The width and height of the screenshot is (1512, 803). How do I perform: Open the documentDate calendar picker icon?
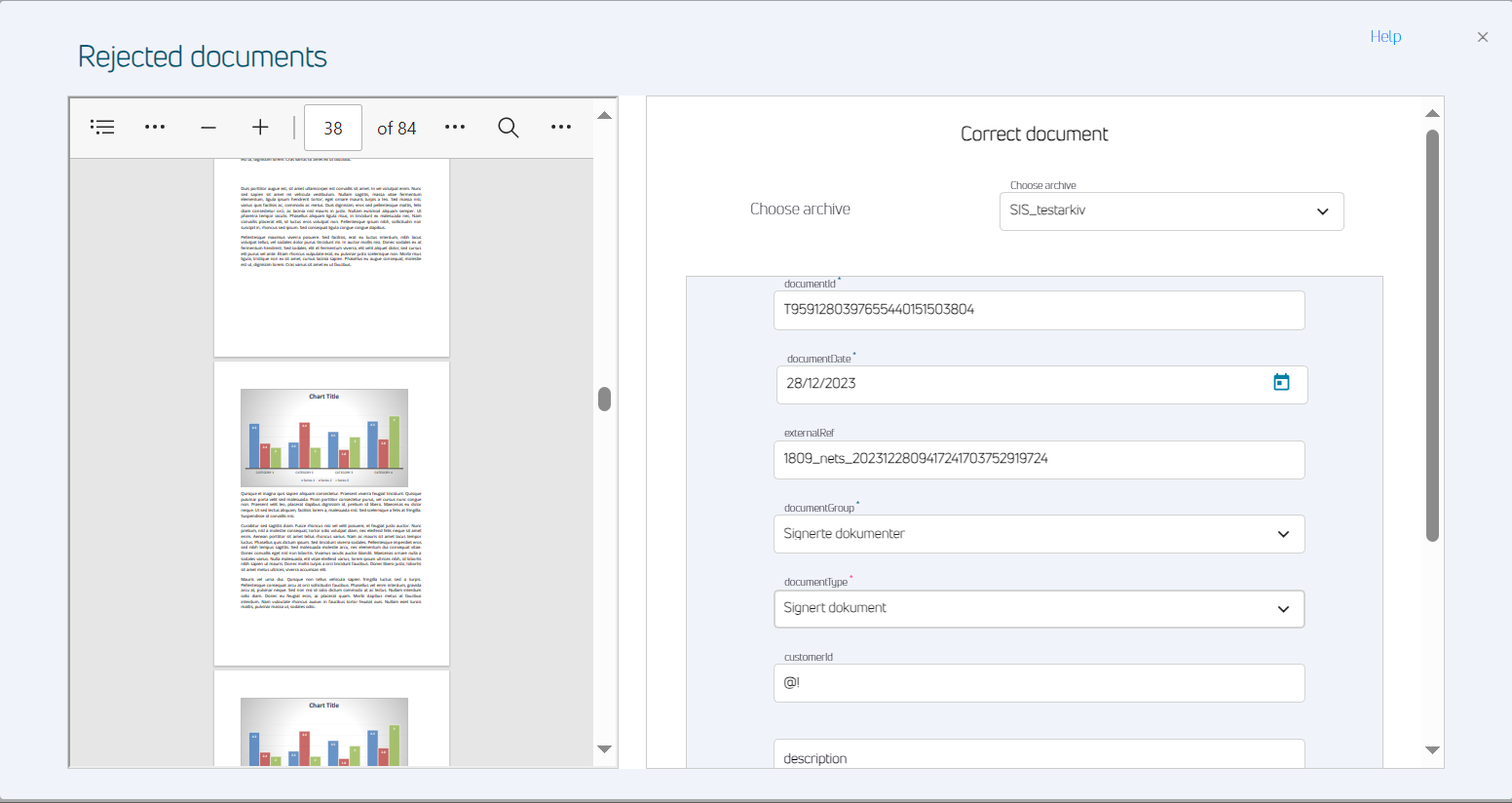coord(1281,383)
